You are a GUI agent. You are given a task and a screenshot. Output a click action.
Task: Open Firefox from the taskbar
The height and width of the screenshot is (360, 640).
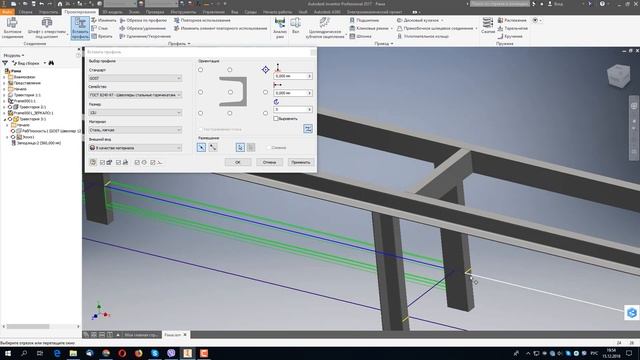138,353
